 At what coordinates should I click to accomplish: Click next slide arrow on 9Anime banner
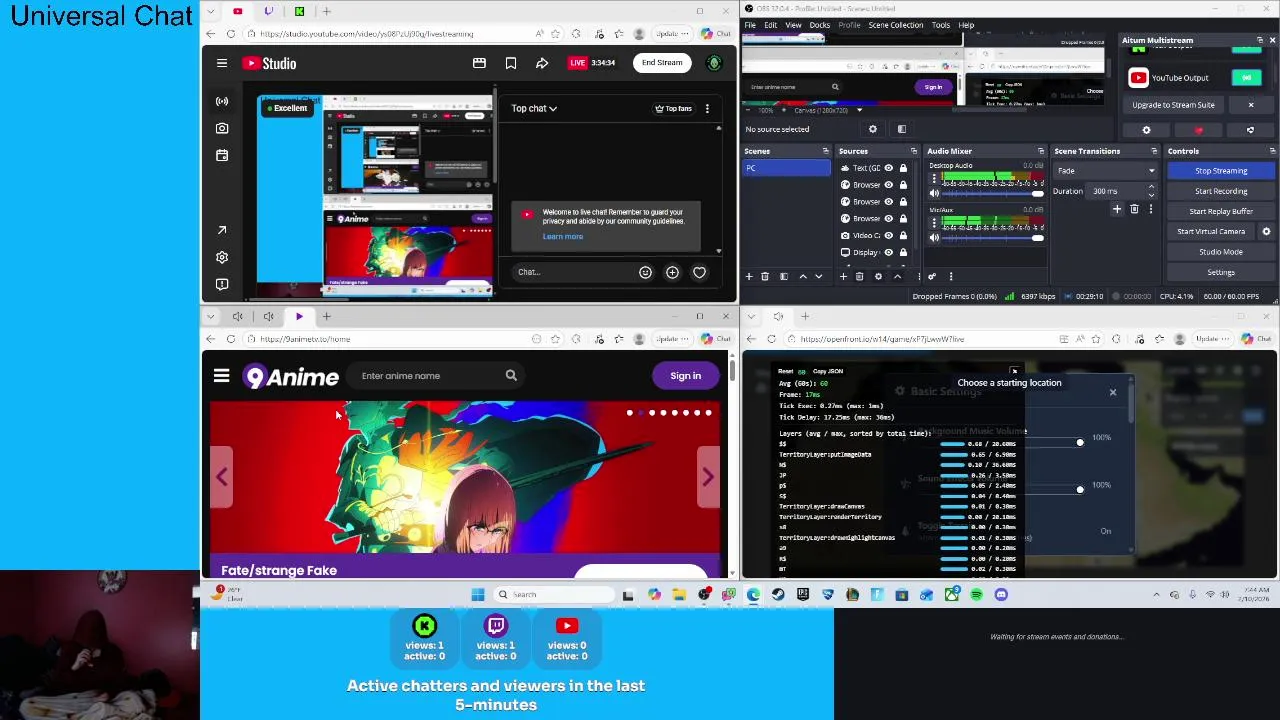coord(707,477)
